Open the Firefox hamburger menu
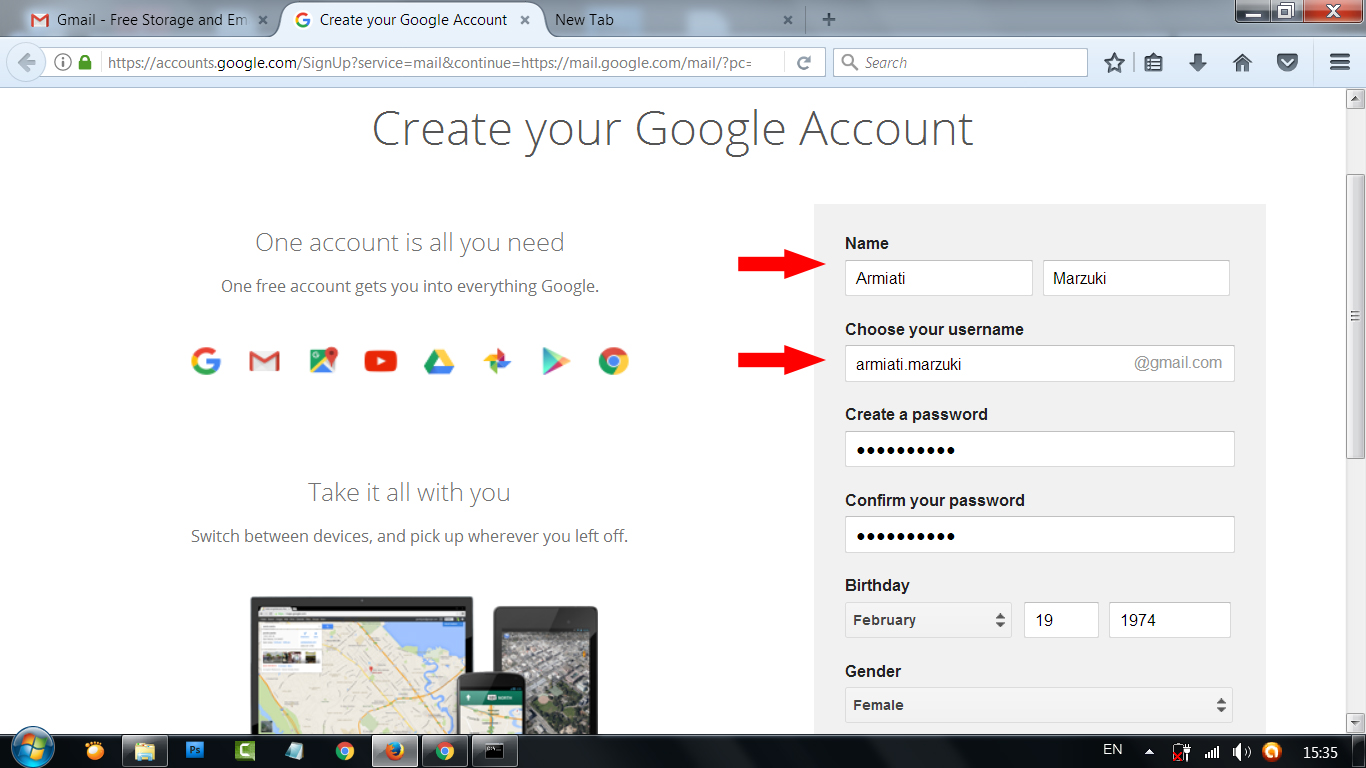1366x768 pixels. coord(1340,62)
